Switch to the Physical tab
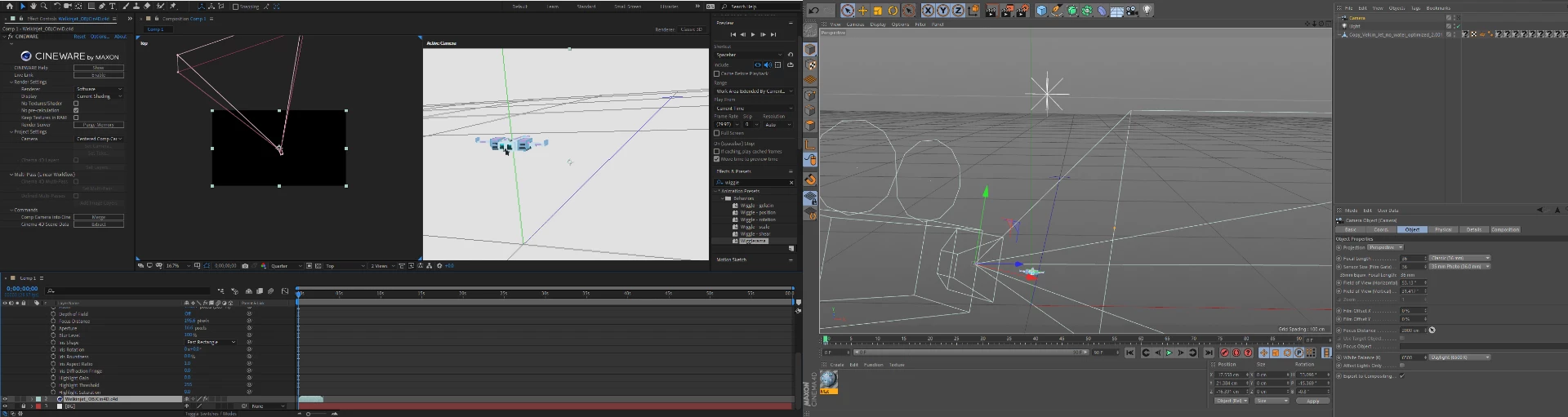The height and width of the screenshot is (417, 1568). [1443, 229]
